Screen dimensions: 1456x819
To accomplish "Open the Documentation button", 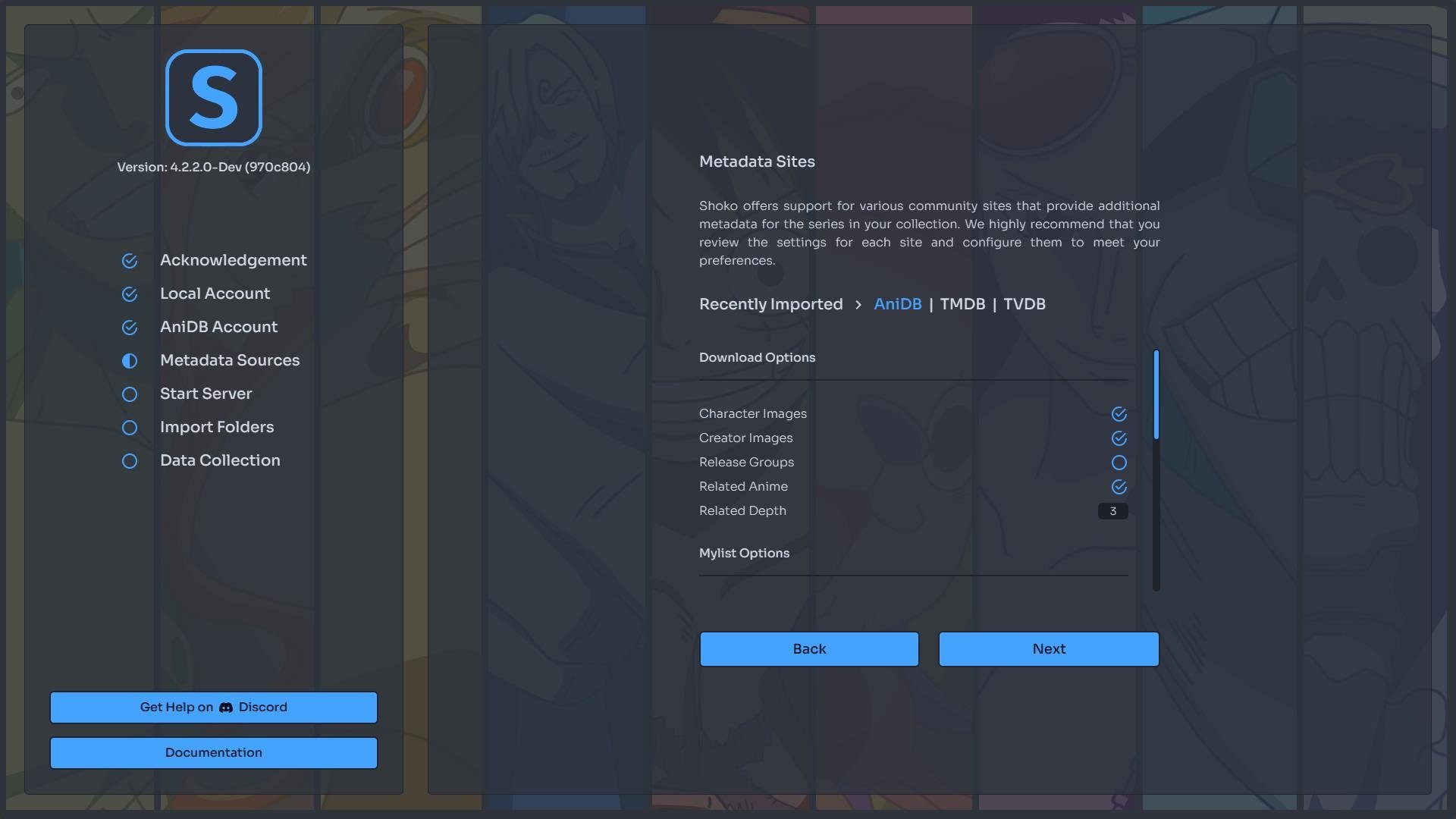I will coord(214,753).
